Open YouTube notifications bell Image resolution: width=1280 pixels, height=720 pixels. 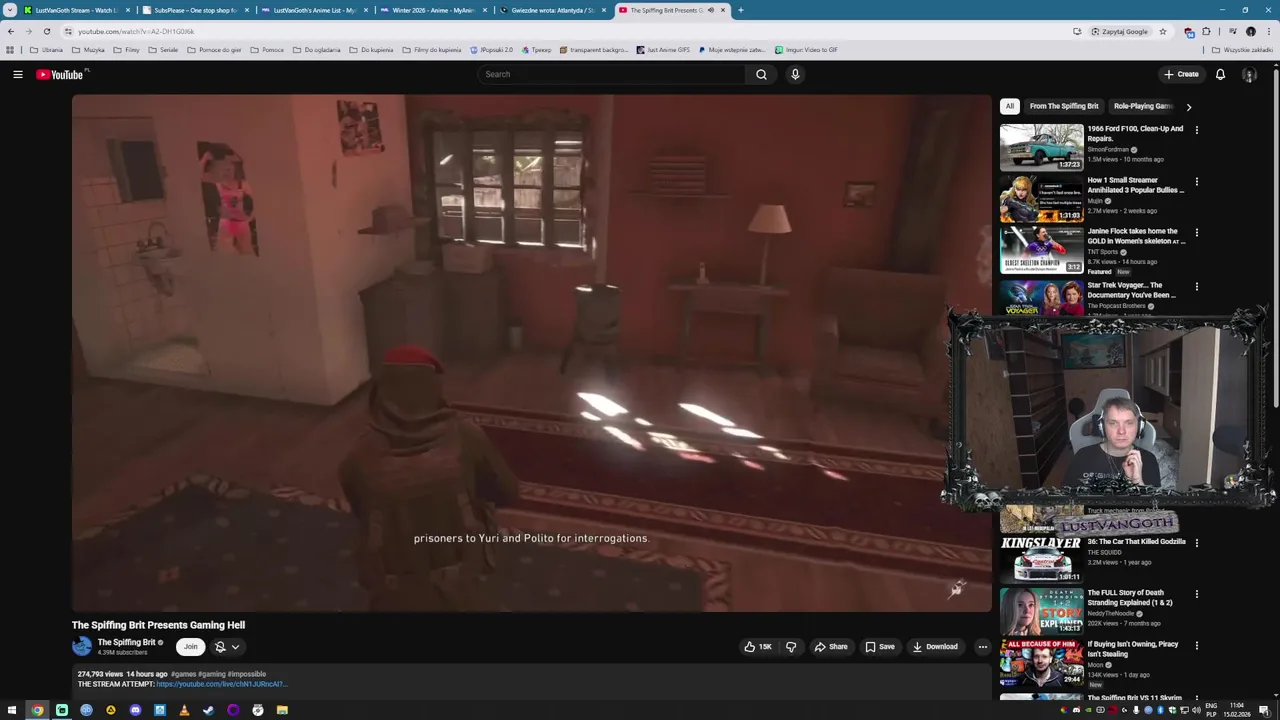1220,74
